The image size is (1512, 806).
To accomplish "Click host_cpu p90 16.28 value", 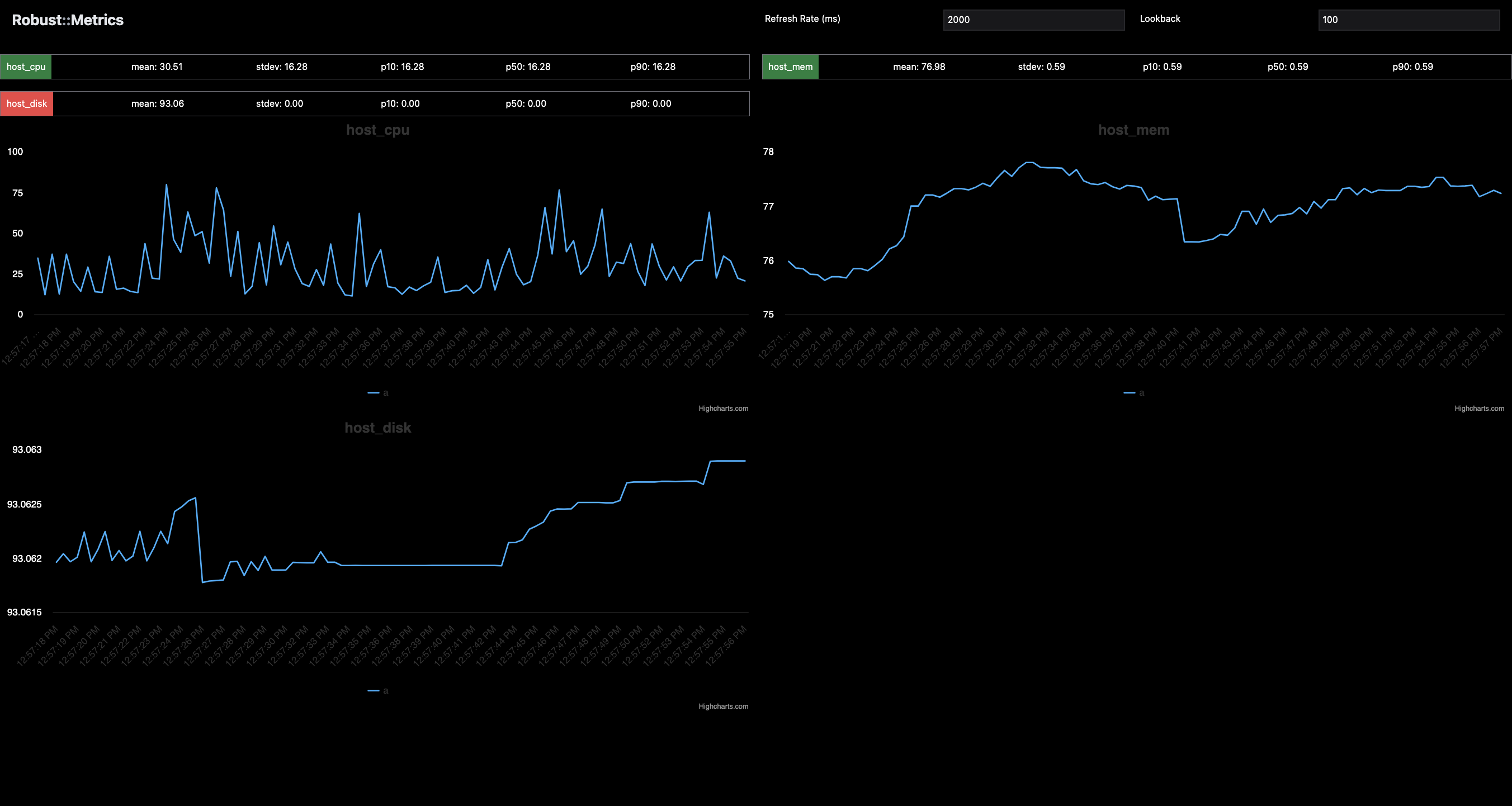I will pyautogui.click(x=653, y=67).
